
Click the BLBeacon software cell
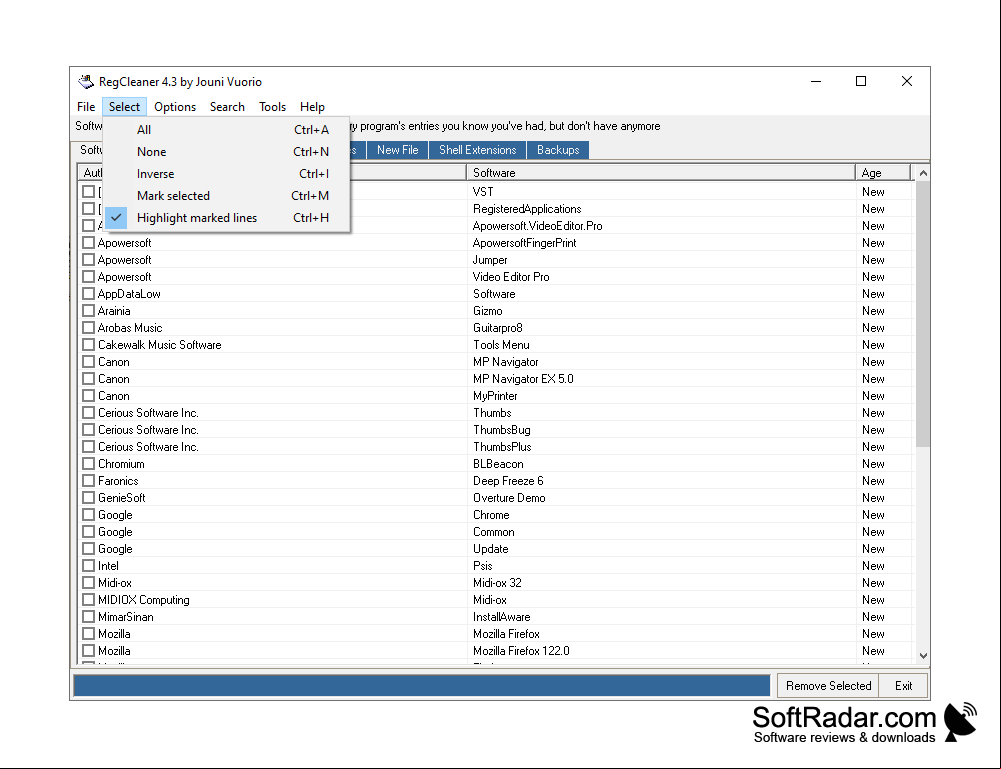pos(498,464)
